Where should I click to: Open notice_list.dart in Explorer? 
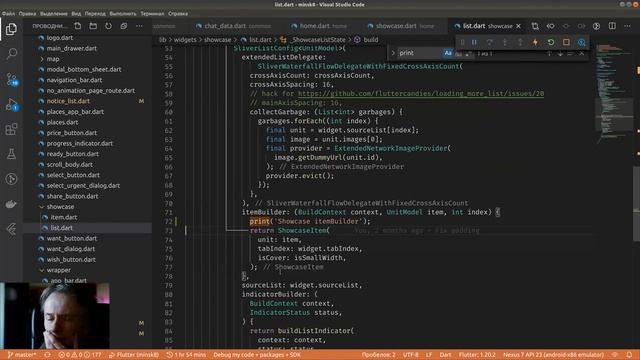click(x=68, y=101)
